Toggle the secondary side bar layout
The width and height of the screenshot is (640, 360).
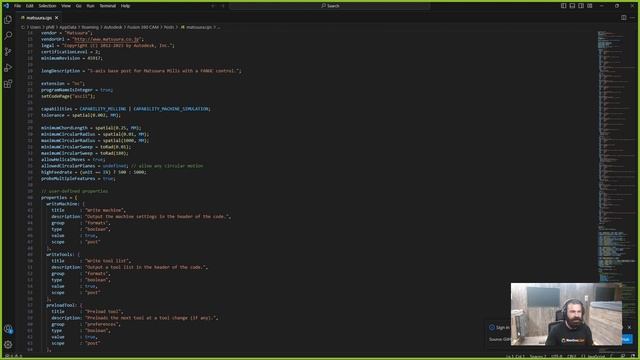tap(581, 6)
